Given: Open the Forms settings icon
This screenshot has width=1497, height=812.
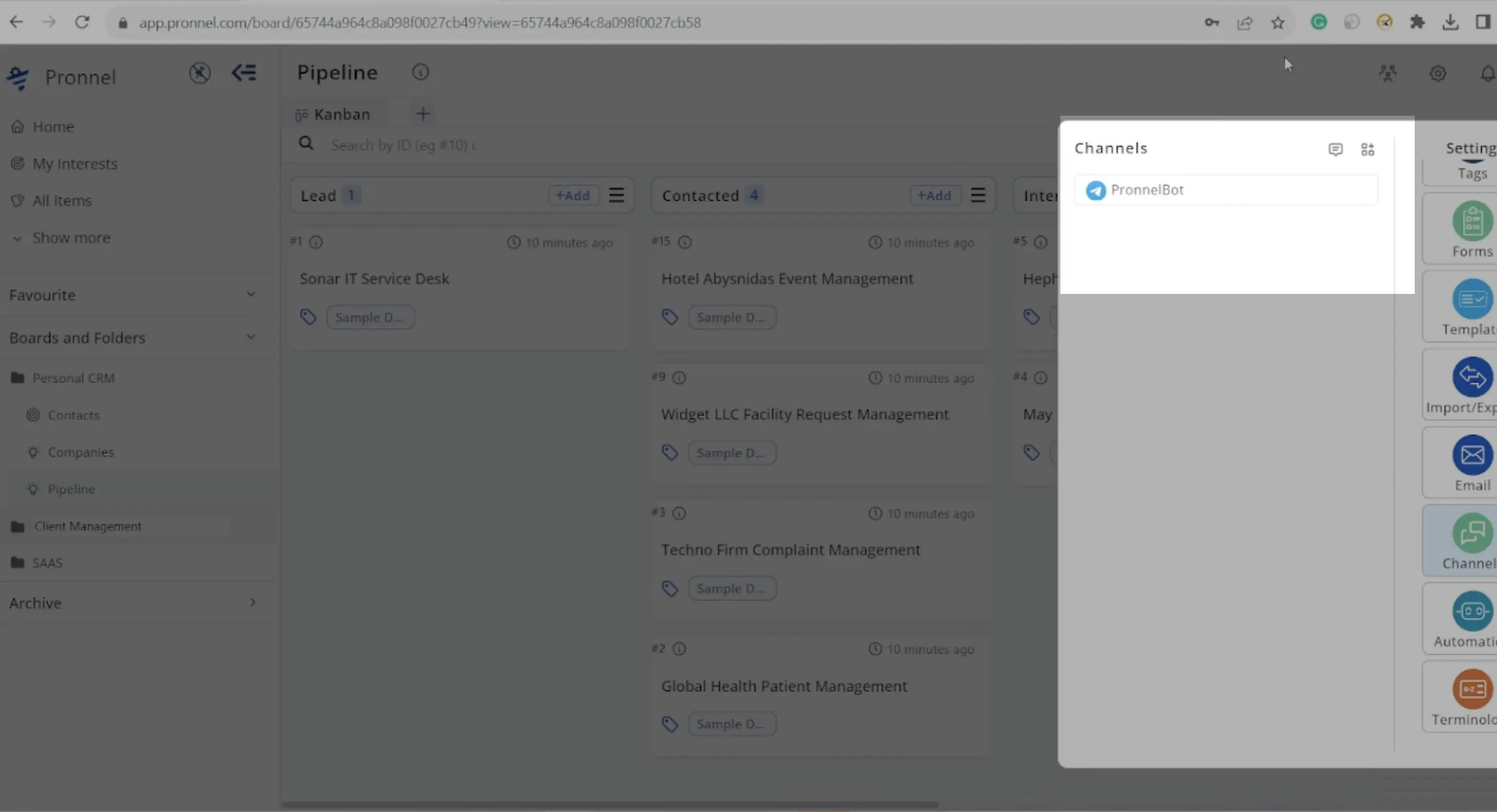Looking at the screenshot, I should pyautogui.click(x=1471, y=221).
